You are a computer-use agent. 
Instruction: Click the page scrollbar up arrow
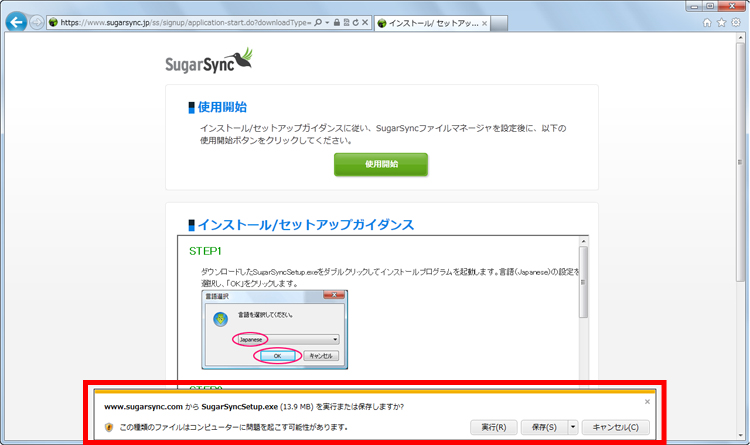coord(740,37)
